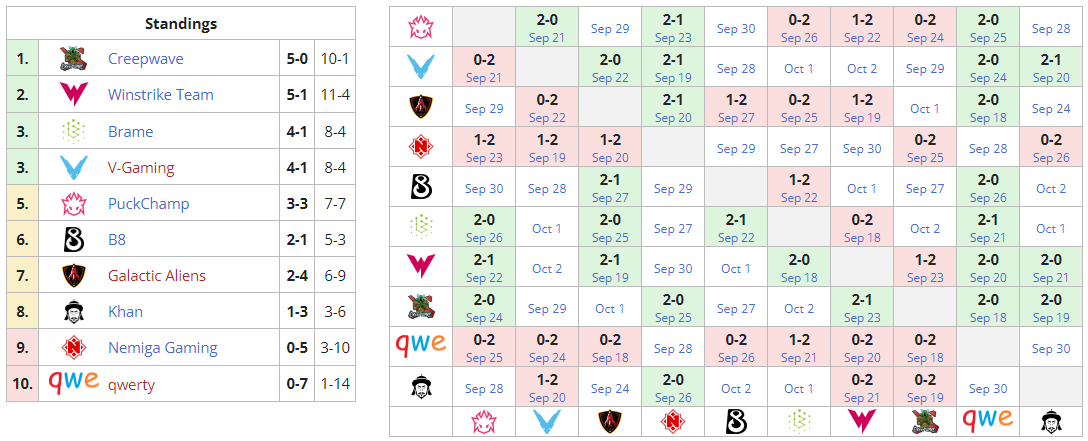Click the qwerty logo in Standings list
The height and width of the screenshot is (441, 1088).
(73, 382)
